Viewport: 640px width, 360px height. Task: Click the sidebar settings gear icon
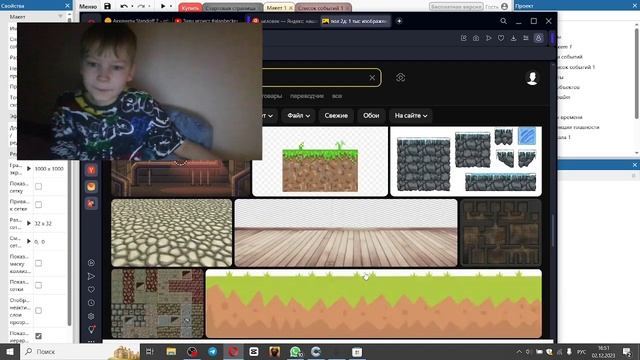tap(91, 316)
